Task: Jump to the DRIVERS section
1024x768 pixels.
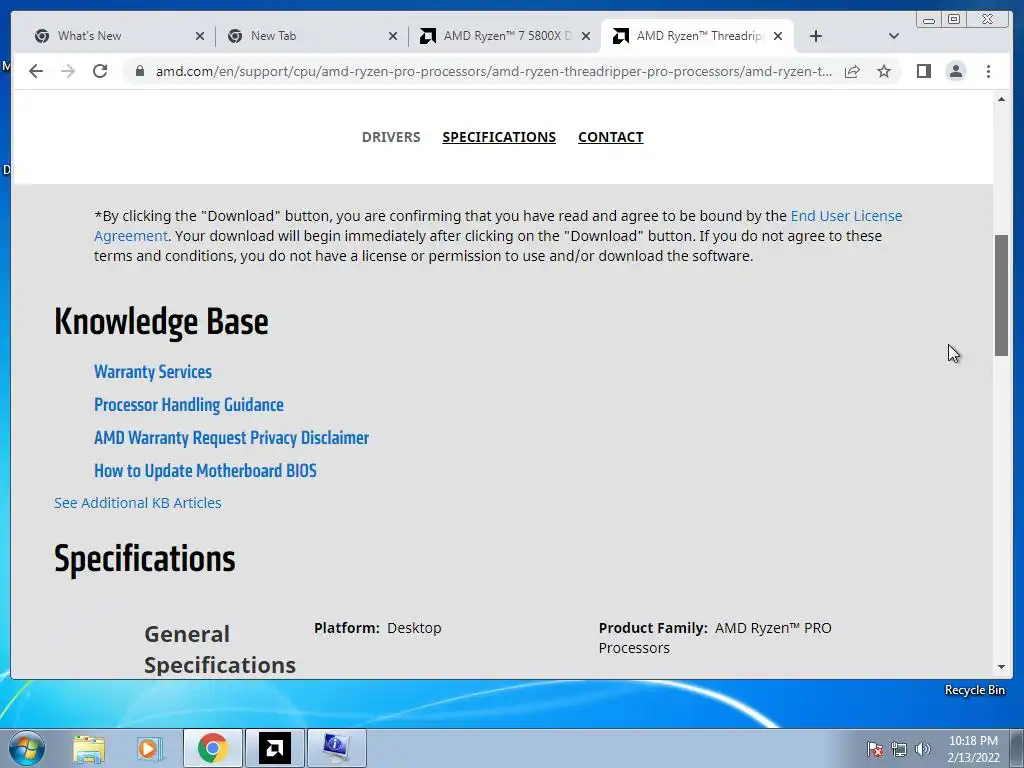Action: tap(391, 137)
